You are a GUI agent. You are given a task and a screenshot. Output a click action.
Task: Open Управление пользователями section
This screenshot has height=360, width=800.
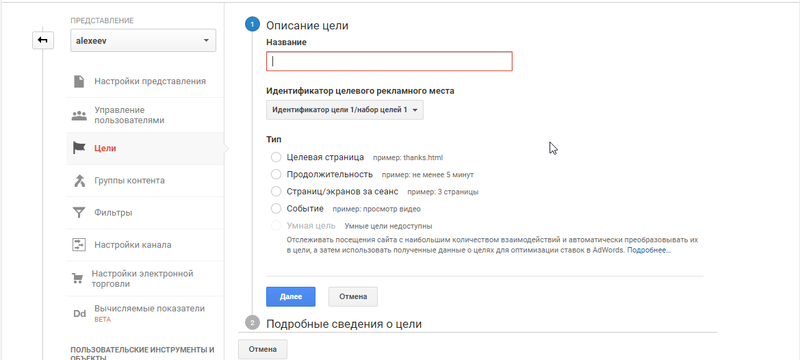(145, 115)
